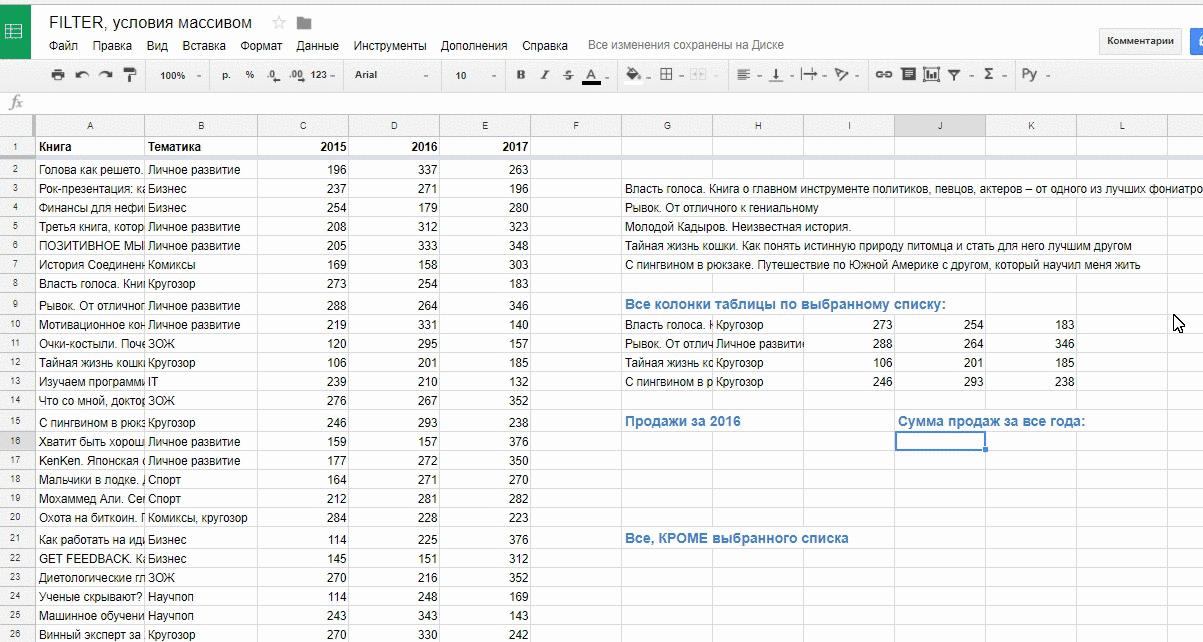
Task: Click the IT category cell
Action: [201, 382]
